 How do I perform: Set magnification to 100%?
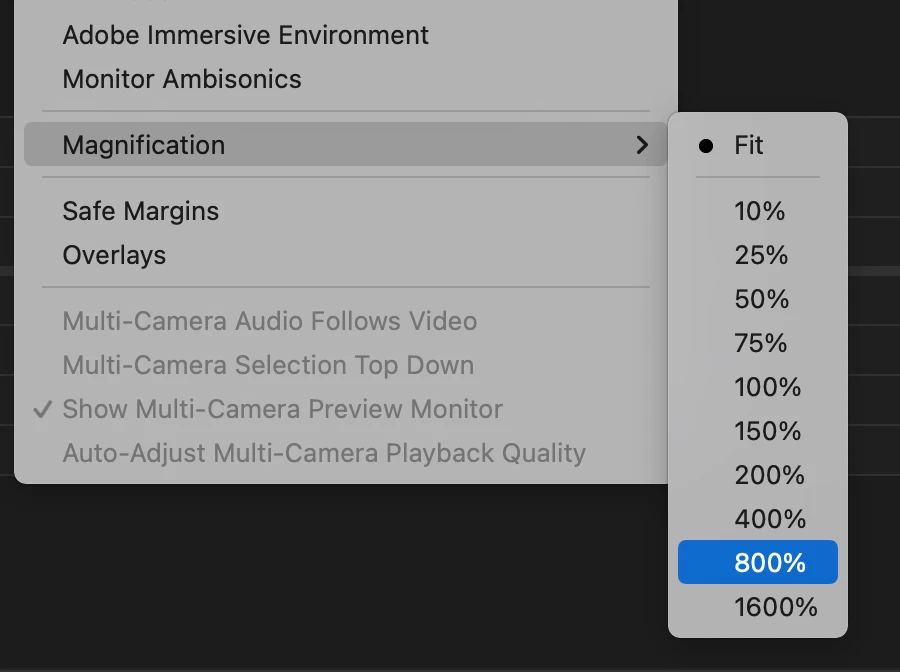(767, 387)
